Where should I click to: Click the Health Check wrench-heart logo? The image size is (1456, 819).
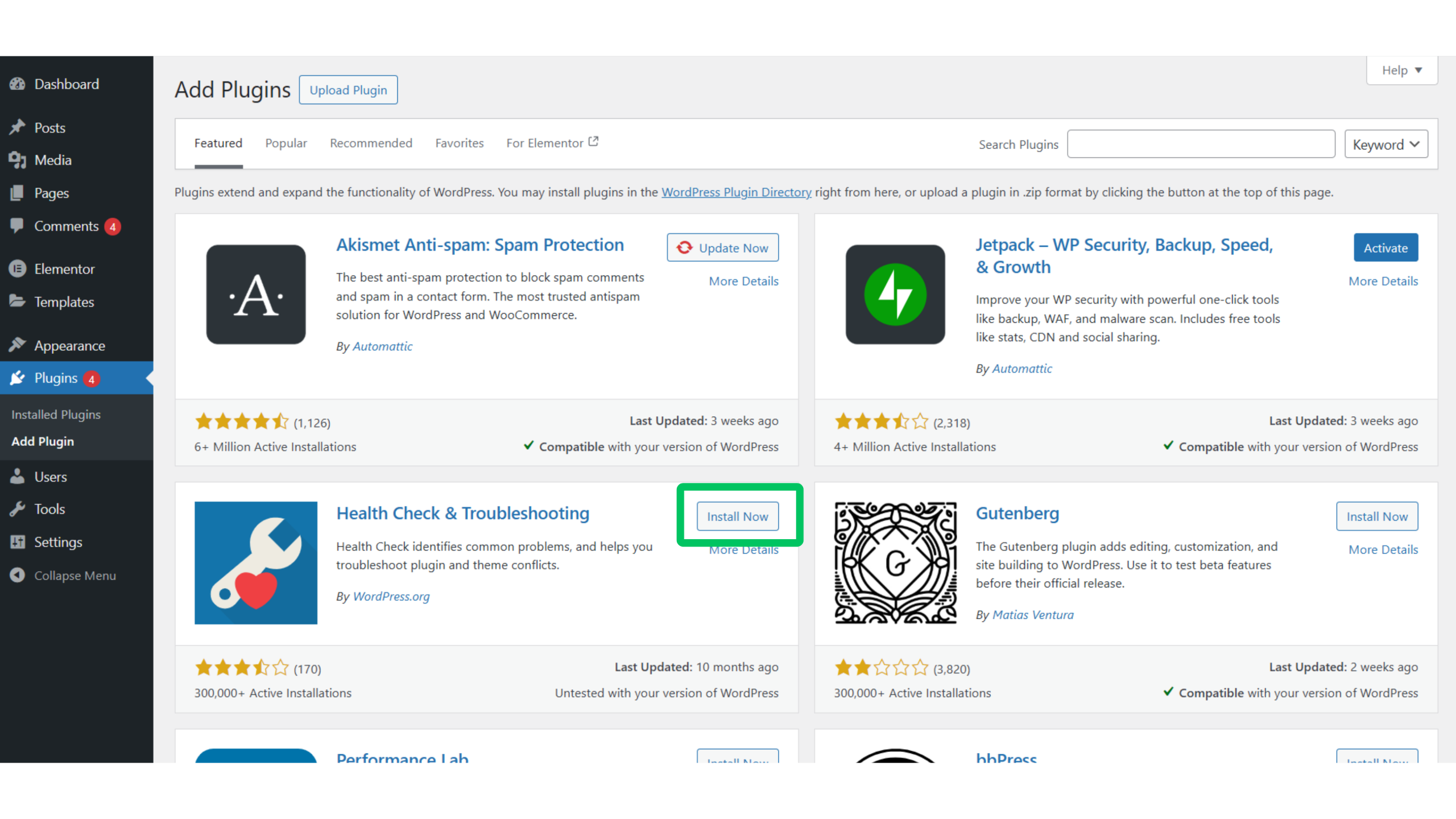pos(256,563)
